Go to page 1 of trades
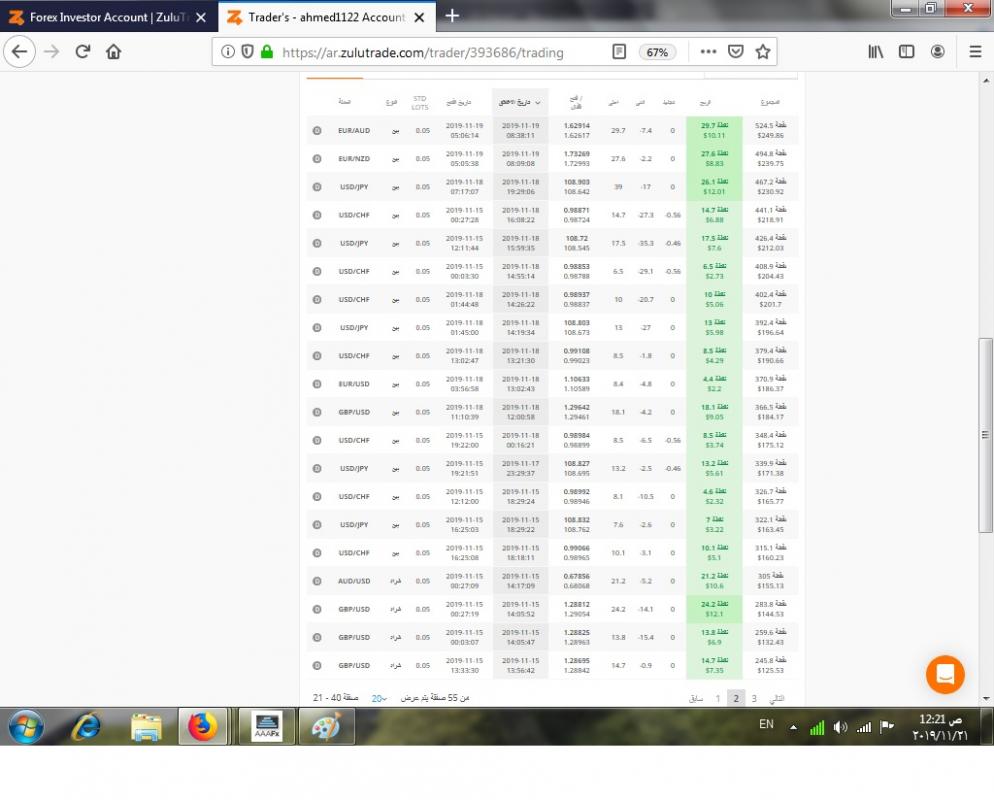Screen dimensions: 994x800 [718, 699]
